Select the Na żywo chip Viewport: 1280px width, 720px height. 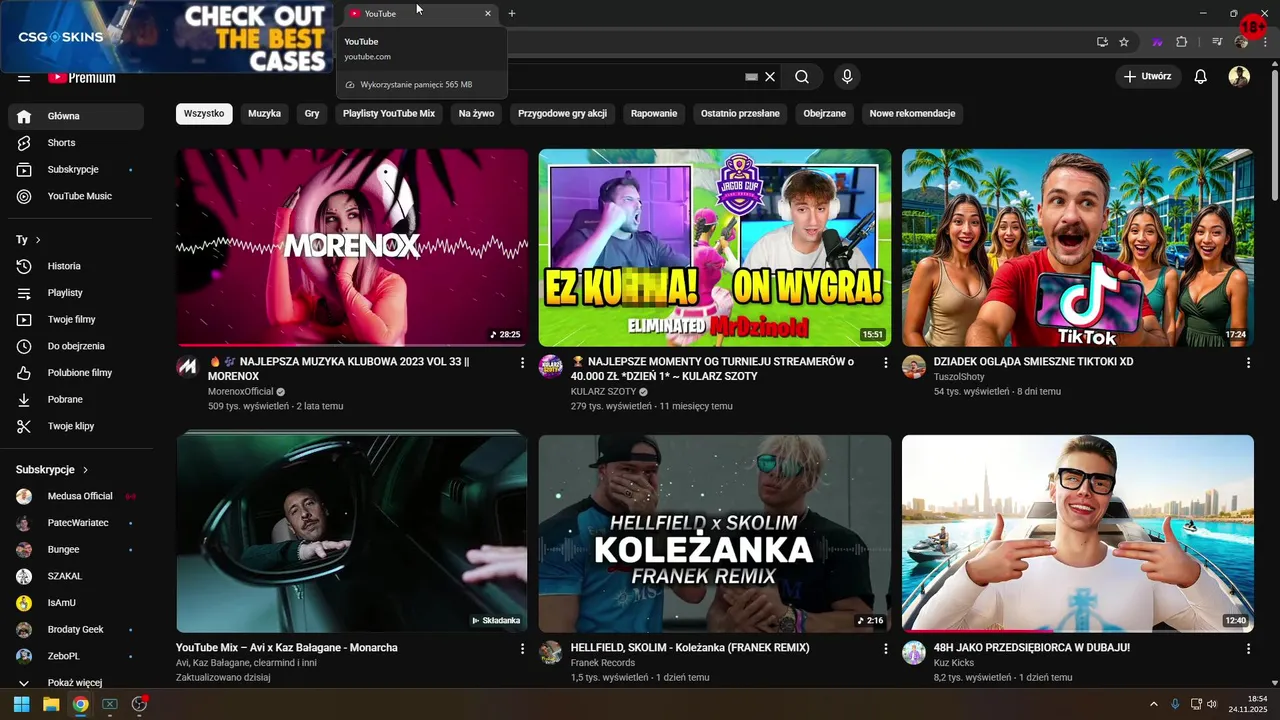[x=477, y=114]
